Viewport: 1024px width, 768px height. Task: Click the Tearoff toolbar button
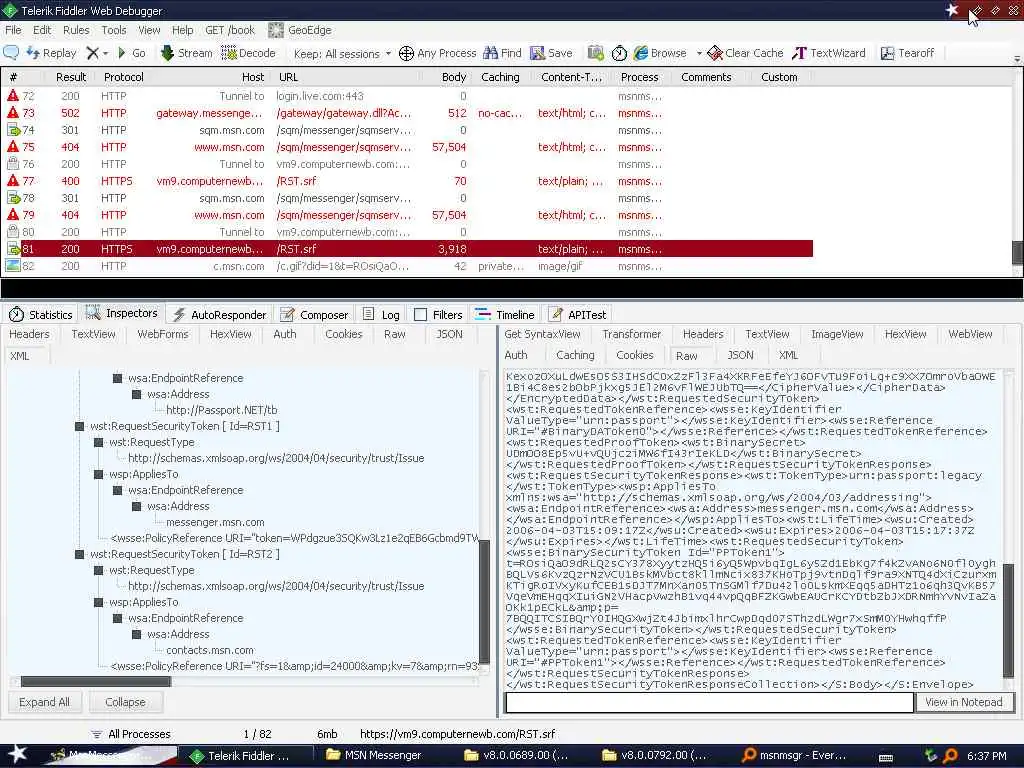pyautogui.click(x=907, y=54)
